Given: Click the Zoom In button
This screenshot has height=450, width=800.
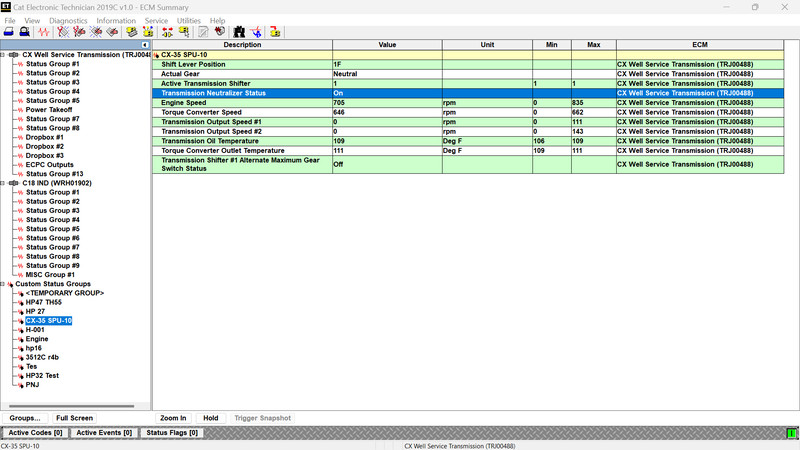Looking at the screenshot, I should click(173, 418).
